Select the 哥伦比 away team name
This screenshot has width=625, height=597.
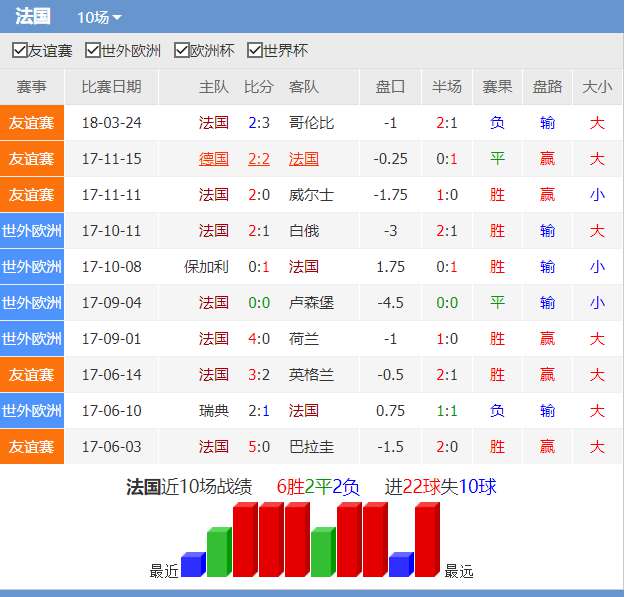point(311,123)
